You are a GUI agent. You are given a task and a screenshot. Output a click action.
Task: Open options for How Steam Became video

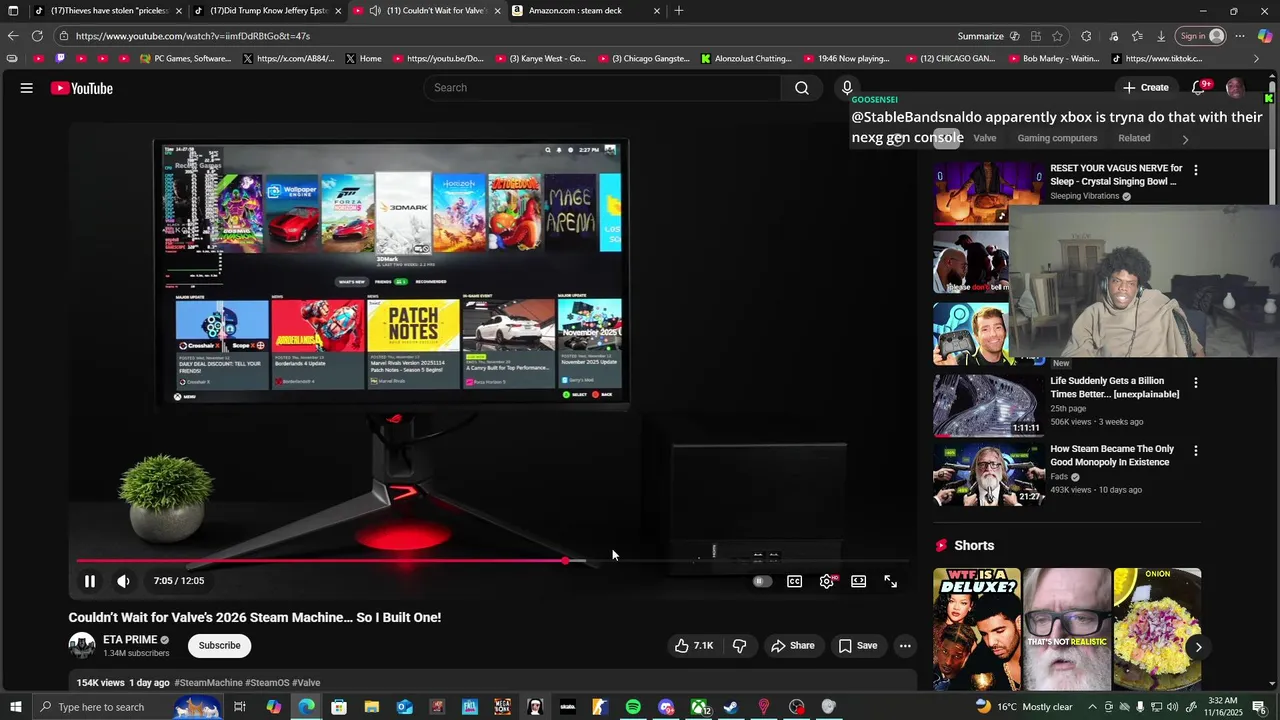click(x=1195, y=451)
